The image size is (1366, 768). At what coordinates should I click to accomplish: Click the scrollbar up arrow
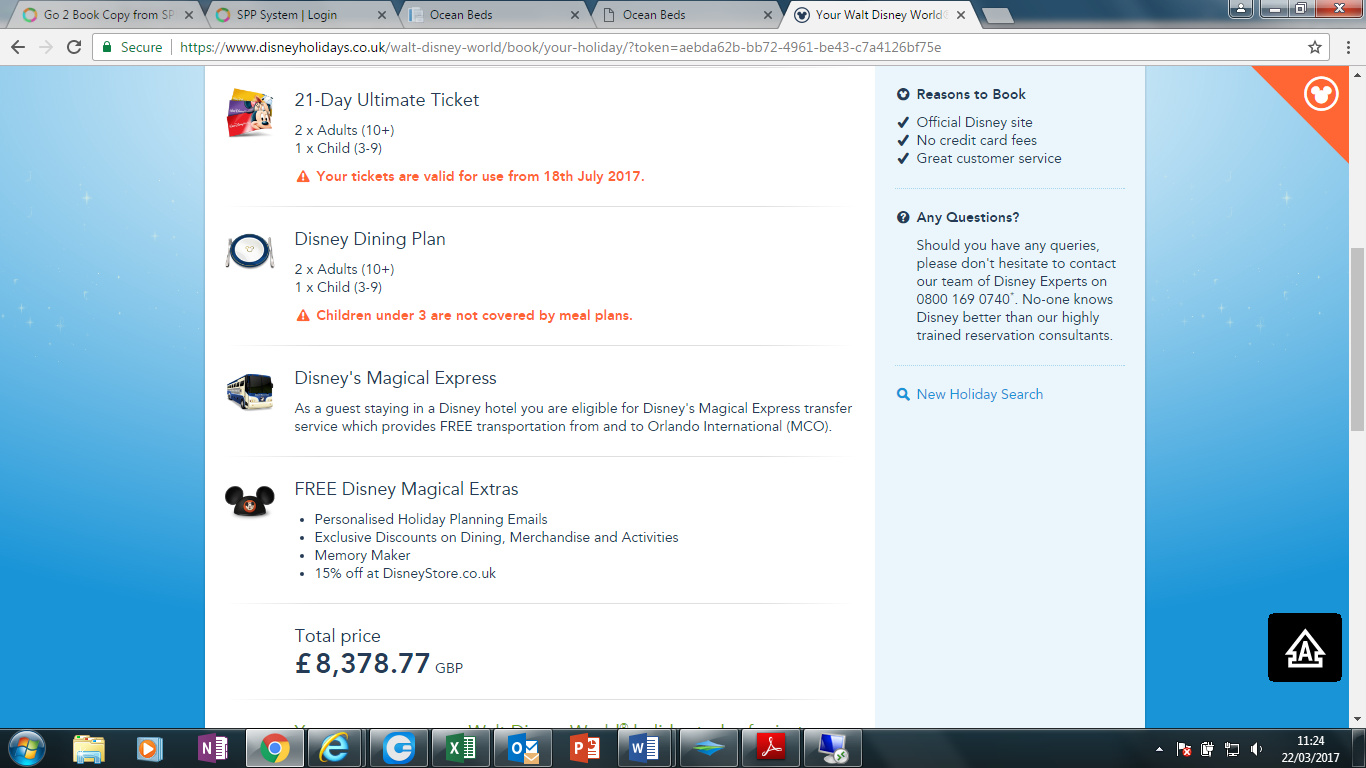click(x=1357, y=74)
